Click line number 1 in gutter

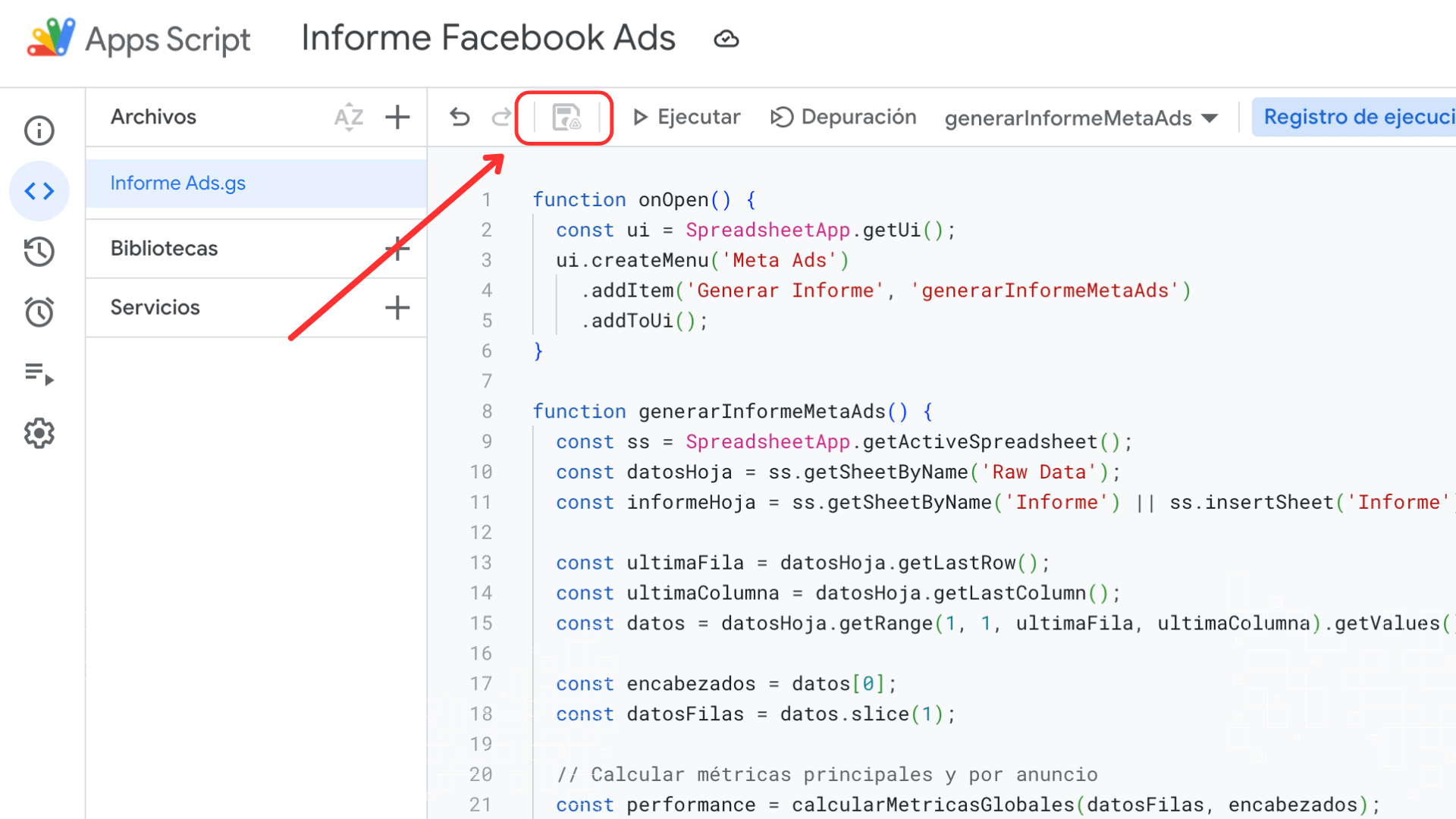[486, 199]
